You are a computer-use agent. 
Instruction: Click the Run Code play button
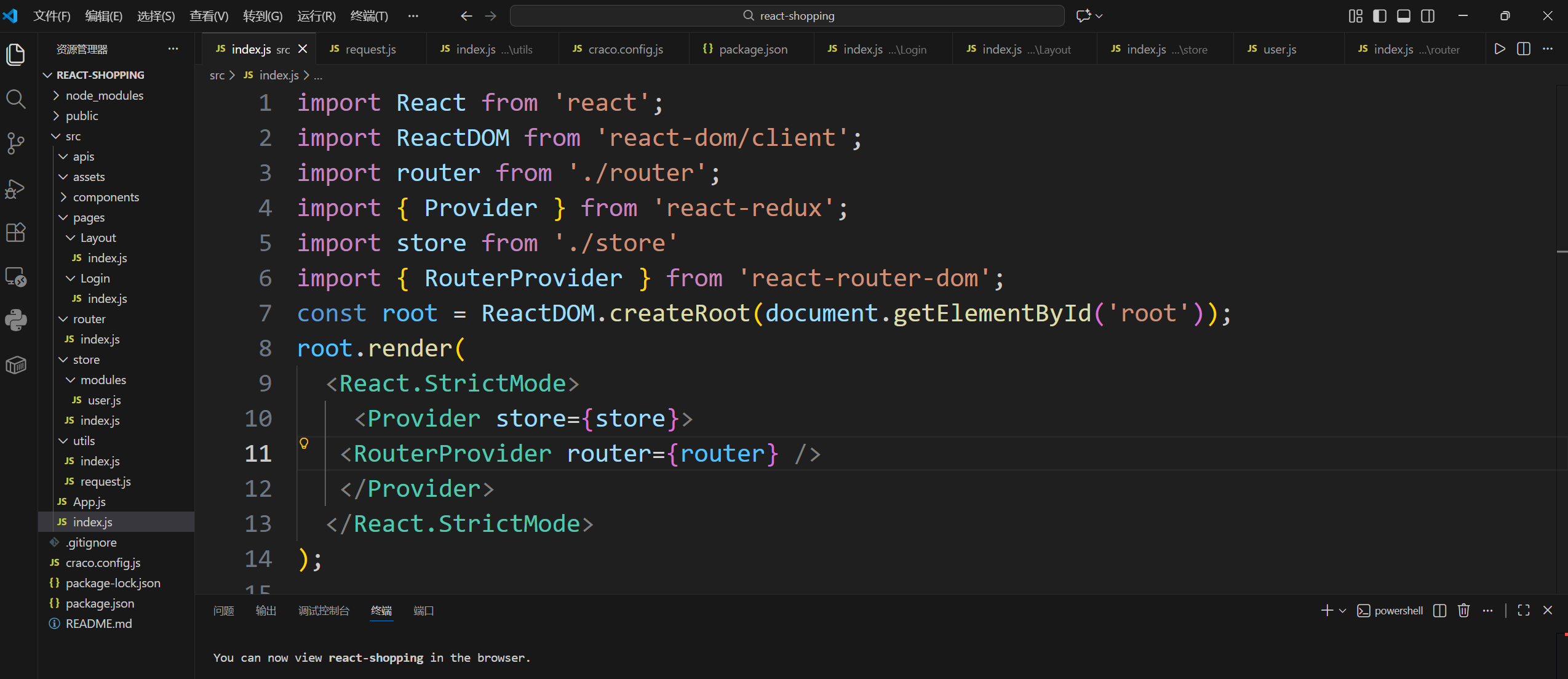[x=1500, y=49]
